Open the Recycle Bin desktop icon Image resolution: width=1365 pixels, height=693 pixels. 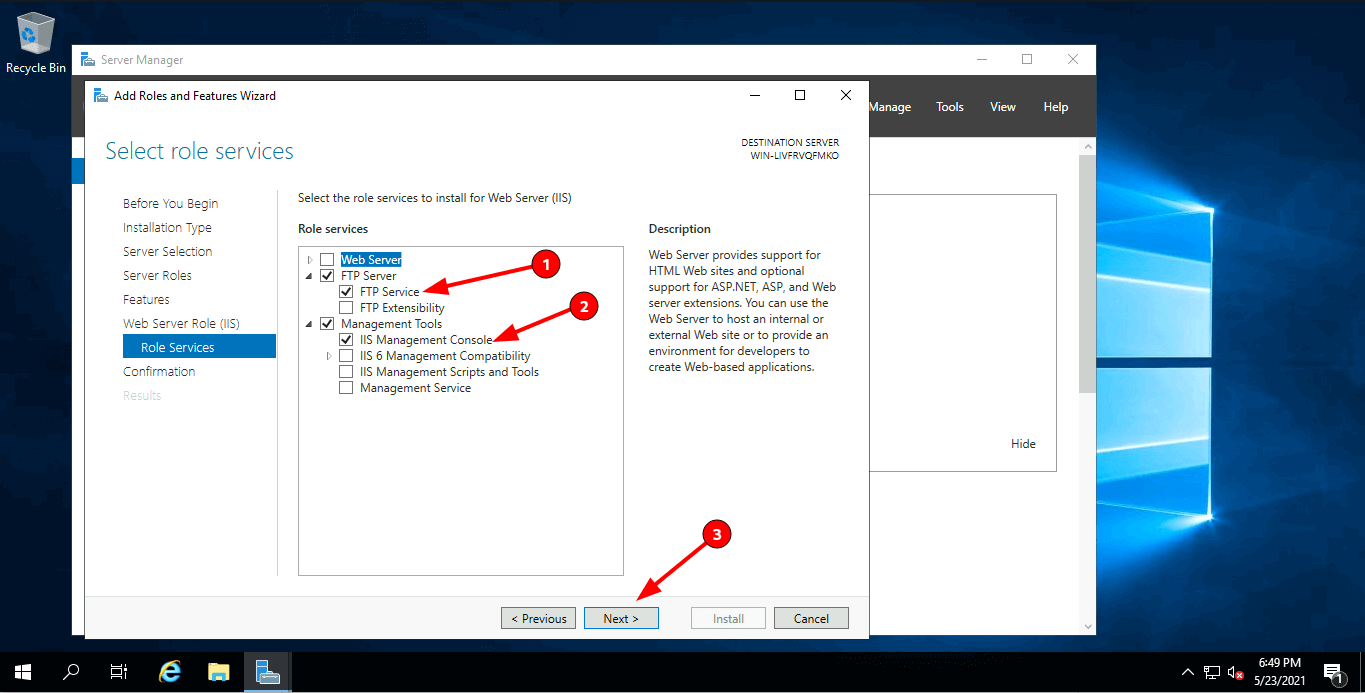35,42
